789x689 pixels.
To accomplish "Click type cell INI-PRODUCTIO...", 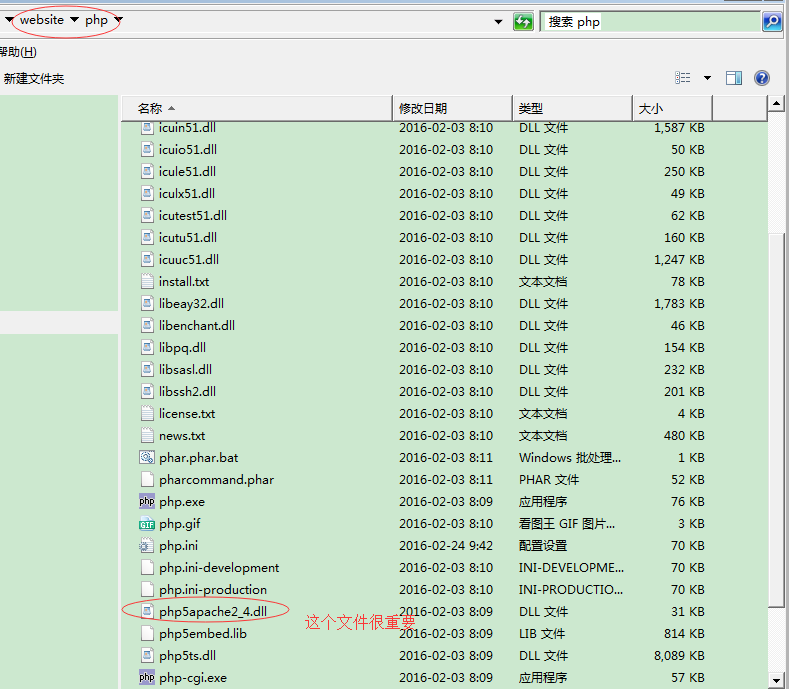I will pyautogui.click(x=571, y=590).
